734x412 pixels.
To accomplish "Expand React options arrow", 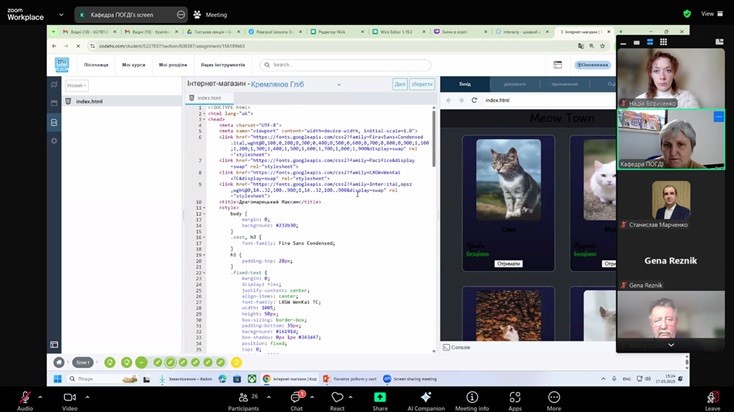I will click(350, 397).
